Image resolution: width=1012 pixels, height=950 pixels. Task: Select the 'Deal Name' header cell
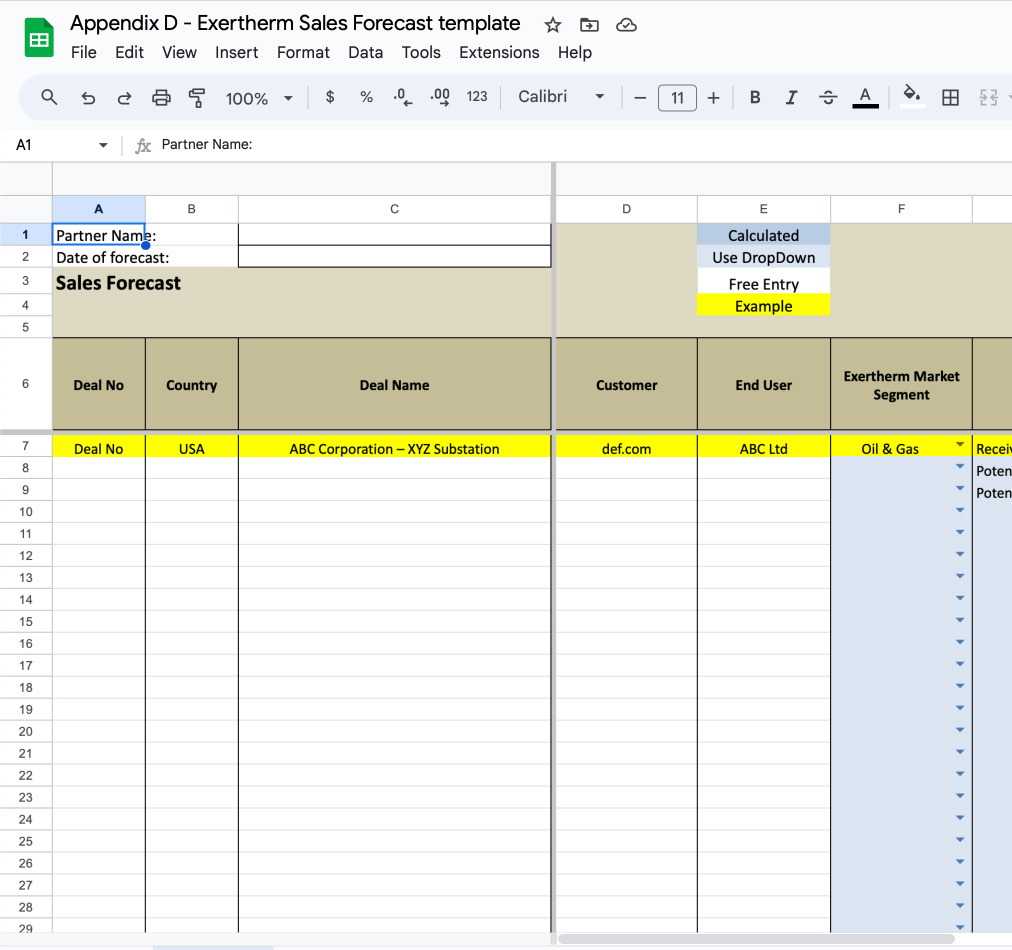[394, 384]
